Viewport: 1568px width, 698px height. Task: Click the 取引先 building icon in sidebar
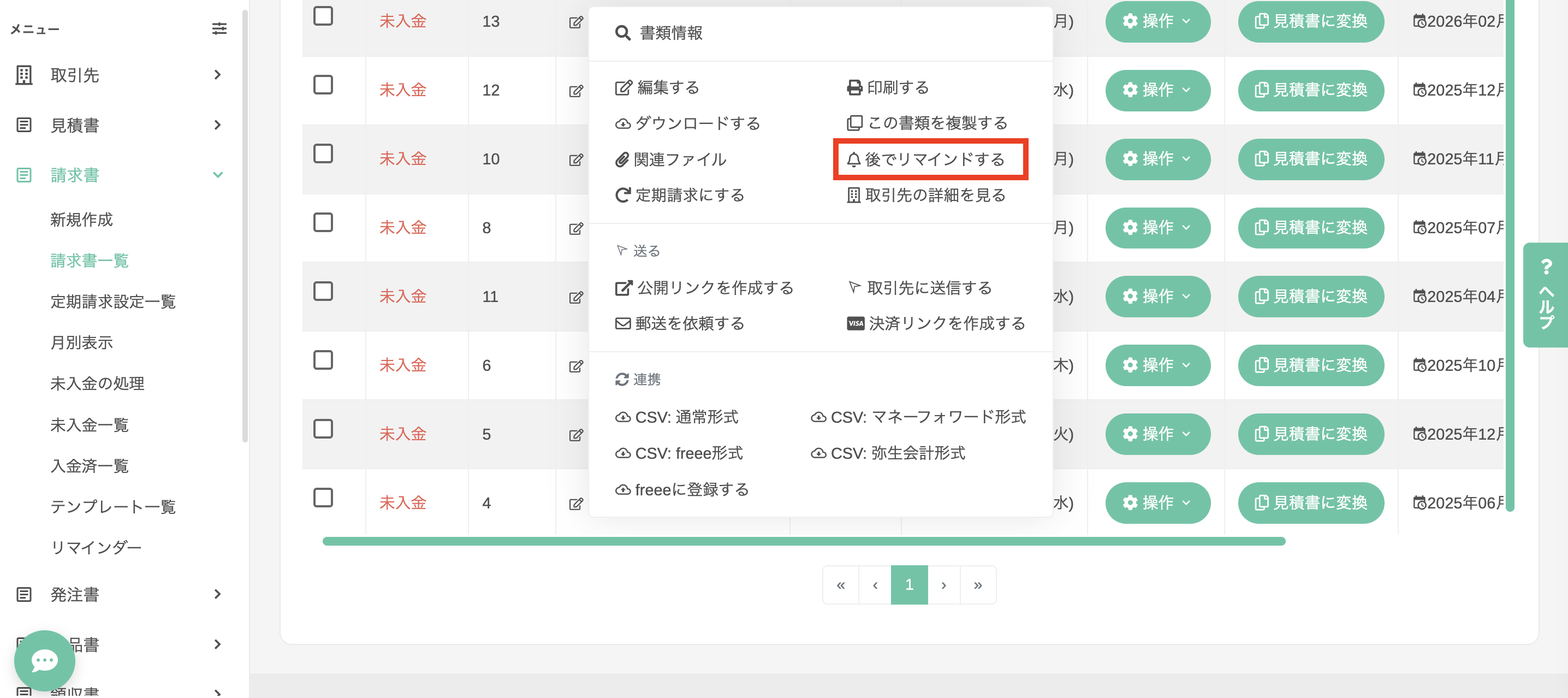coord(23,75)
